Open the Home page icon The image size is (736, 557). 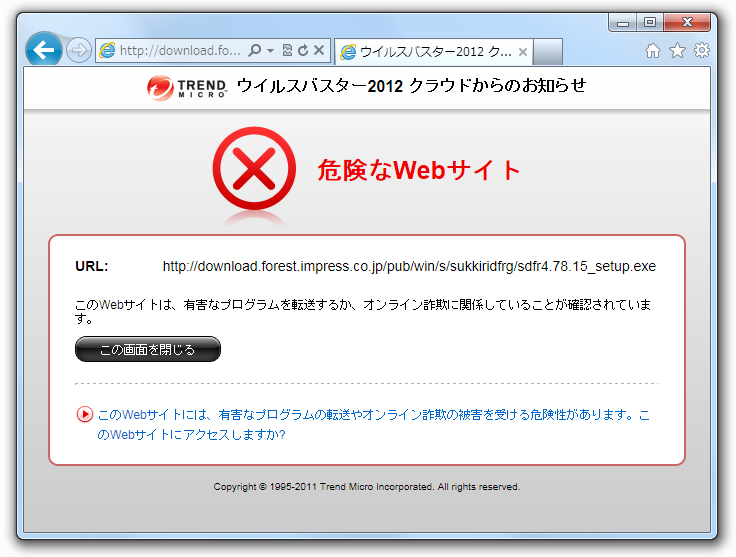click(x=652, y=50)
